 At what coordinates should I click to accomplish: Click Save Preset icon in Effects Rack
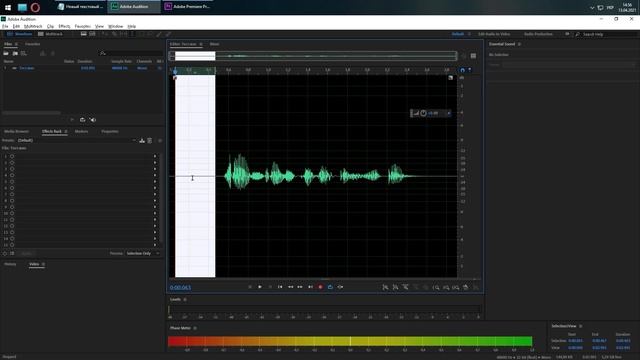coord(142,140)
